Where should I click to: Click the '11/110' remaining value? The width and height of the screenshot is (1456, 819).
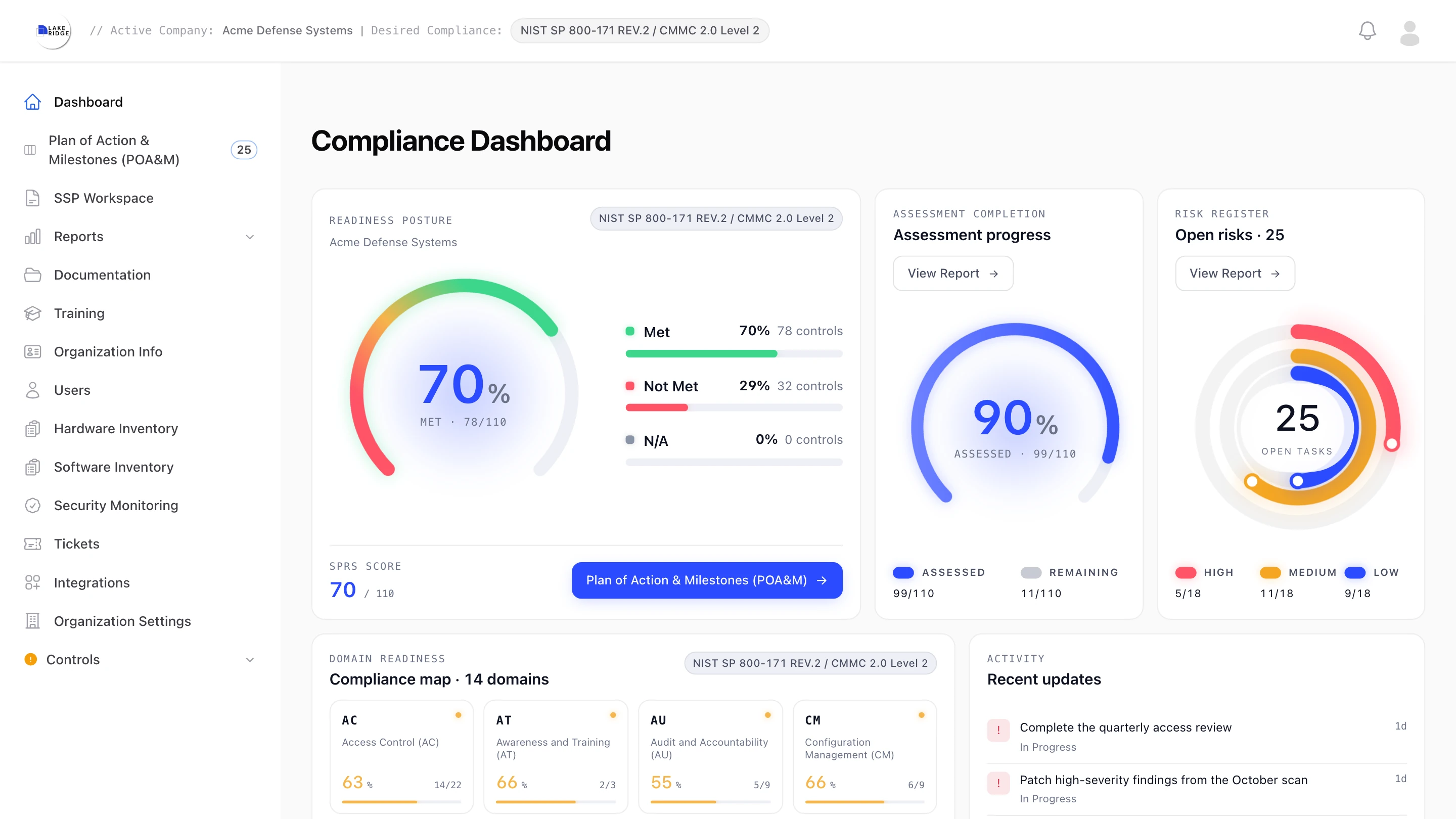click(x=1040, y=593)
